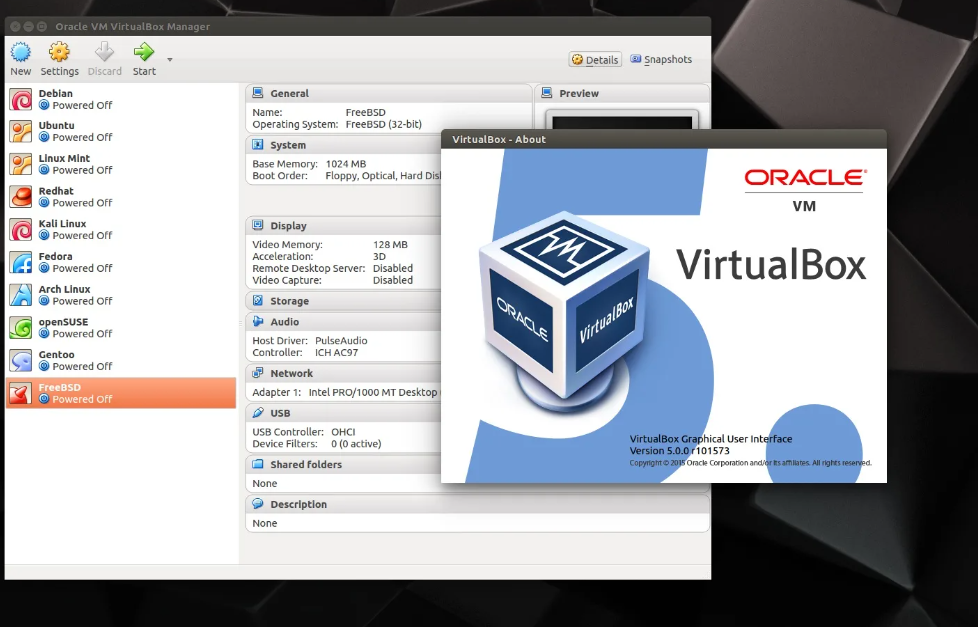Image resolution: width=978 pixels, height=627 pixels.
Task: Click the General section icon
Action: click(x=258, y=93)
